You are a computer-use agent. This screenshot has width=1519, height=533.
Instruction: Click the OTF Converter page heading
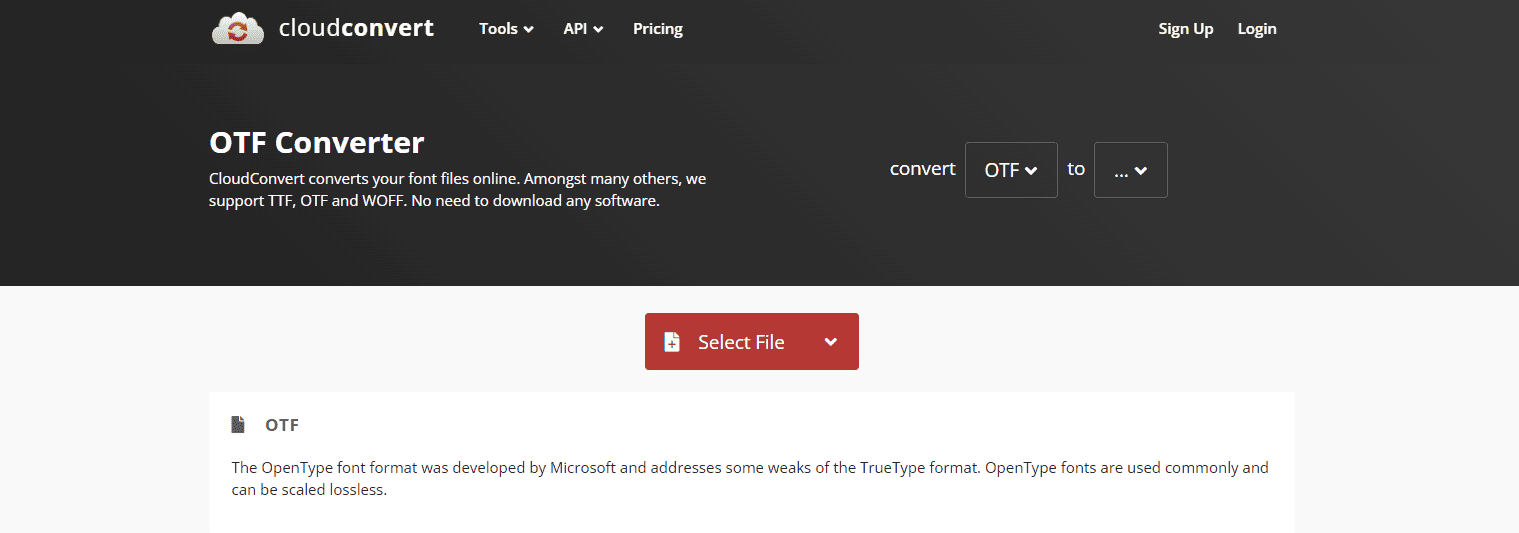[x=317, y=143]
